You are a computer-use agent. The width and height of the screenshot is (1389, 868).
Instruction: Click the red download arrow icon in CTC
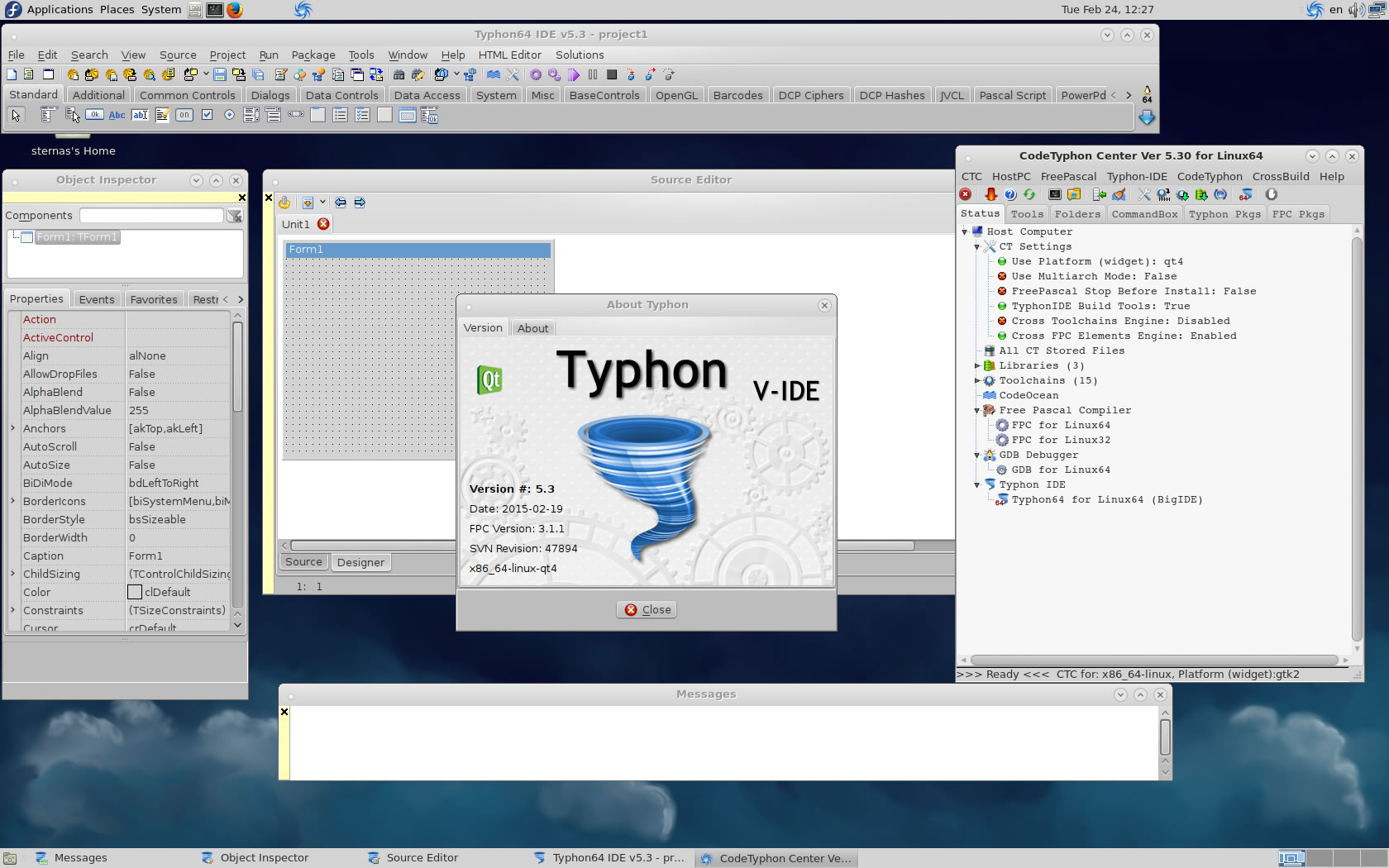point(990,194)
